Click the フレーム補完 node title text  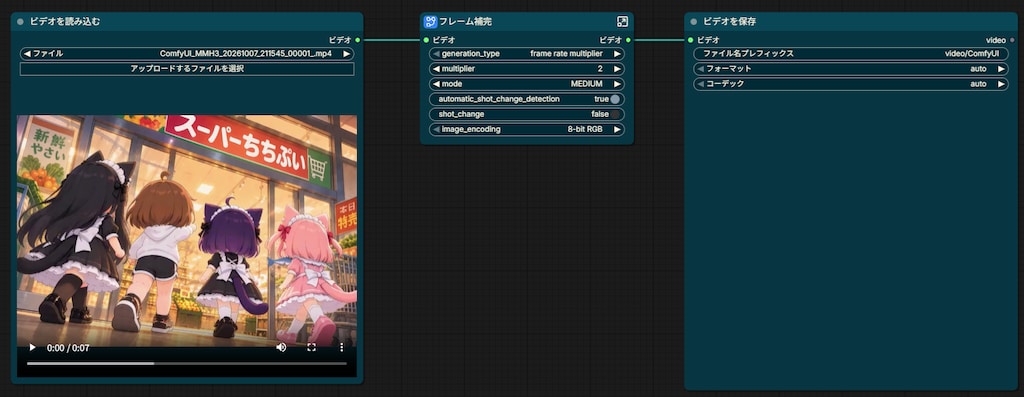(466, 22)
